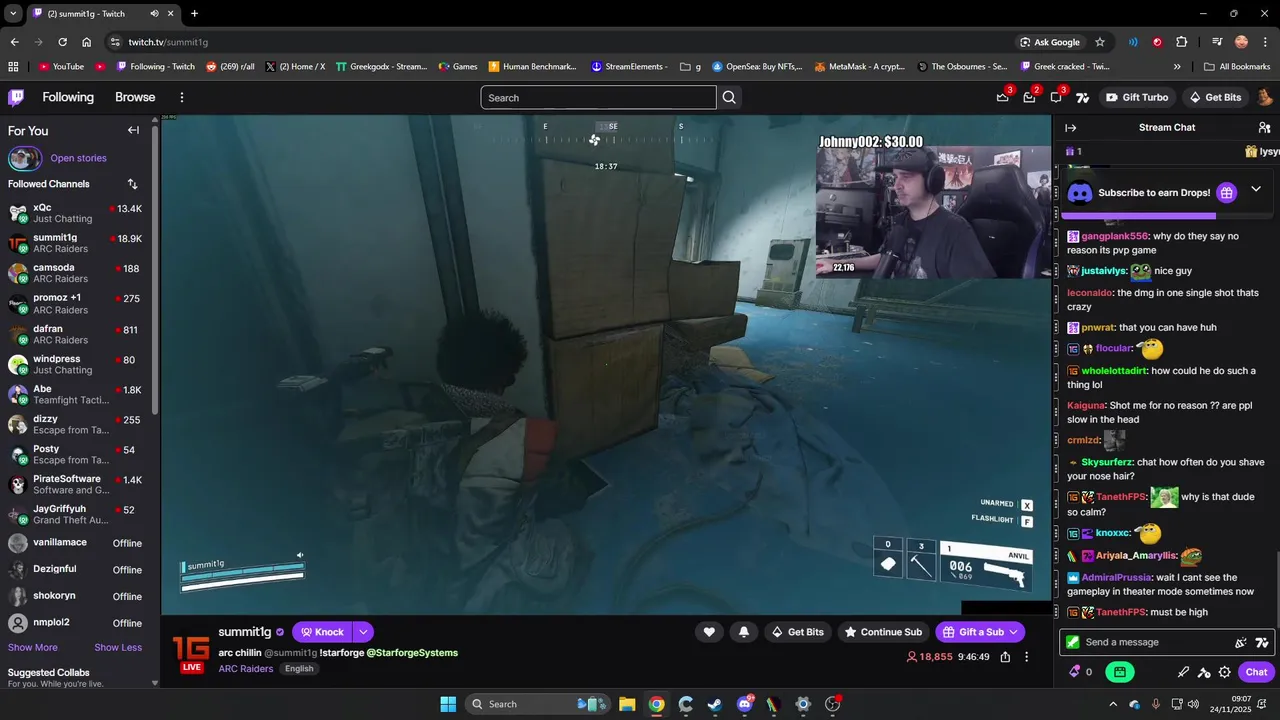Screen dimensions: 1280x720
Task: Open the stream options three-dot menu
Action: (x=1026, y=657)
